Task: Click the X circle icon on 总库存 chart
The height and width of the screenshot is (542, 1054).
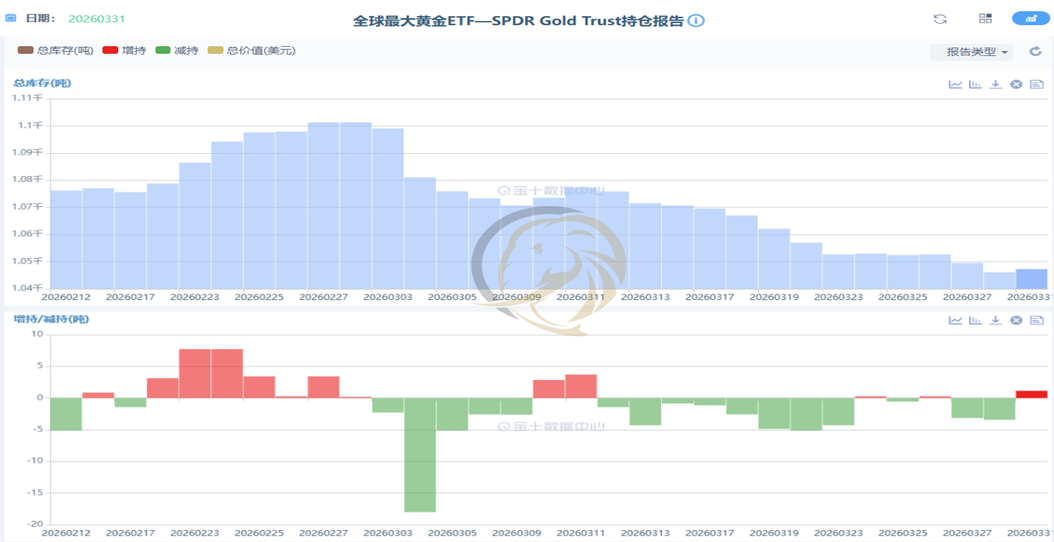Action: click(1016, 84)
